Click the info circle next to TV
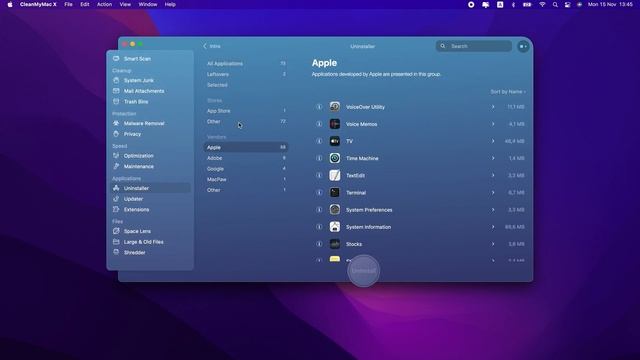The image size is (640, 360). pos(319,141)
